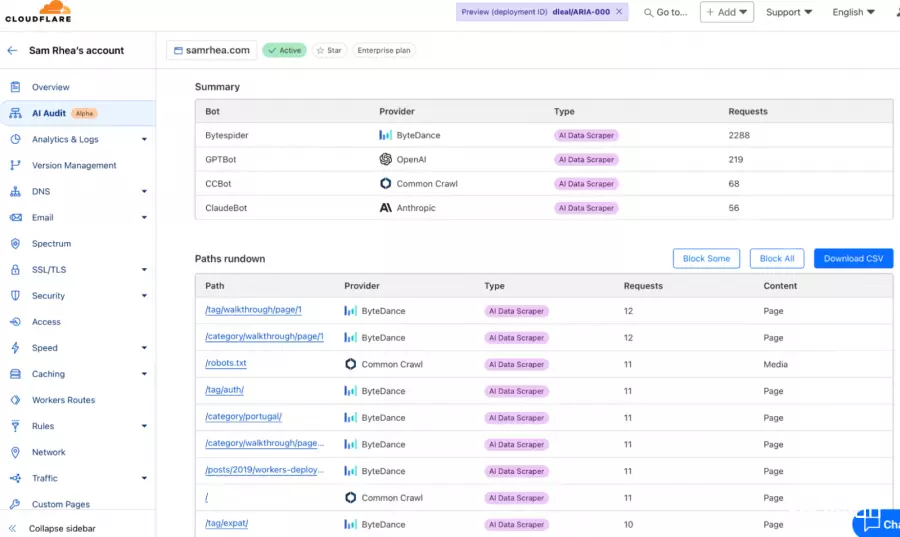This screenshot has height=537, width=900.
Task: Click the Block Some button
Action: coord(707,259)
